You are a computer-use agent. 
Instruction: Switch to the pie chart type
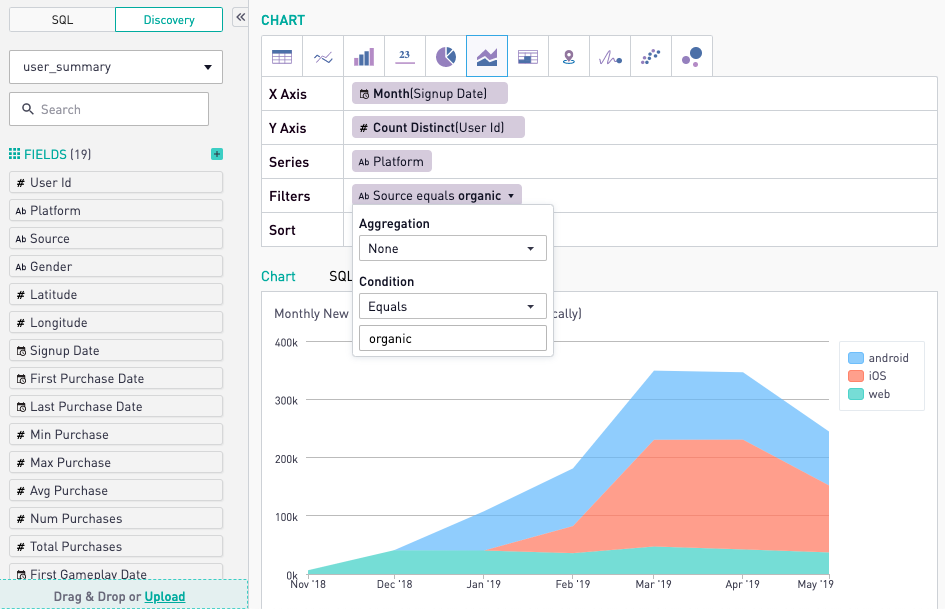tap(445, 56)
